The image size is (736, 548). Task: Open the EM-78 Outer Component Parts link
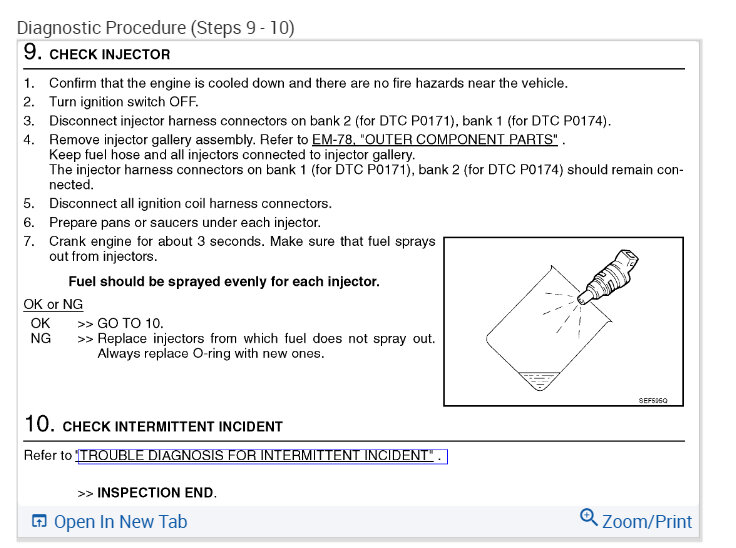(x=435, y=139)
